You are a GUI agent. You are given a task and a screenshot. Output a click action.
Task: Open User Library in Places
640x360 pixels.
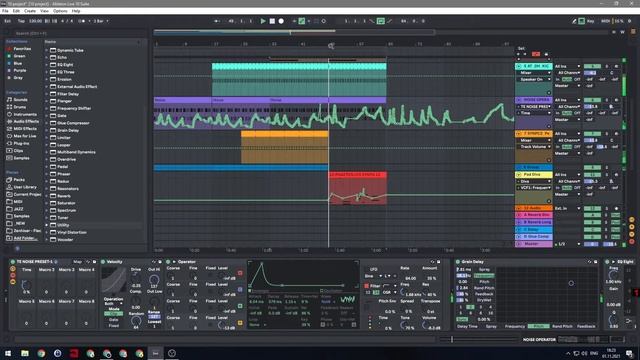pos(24,187)
